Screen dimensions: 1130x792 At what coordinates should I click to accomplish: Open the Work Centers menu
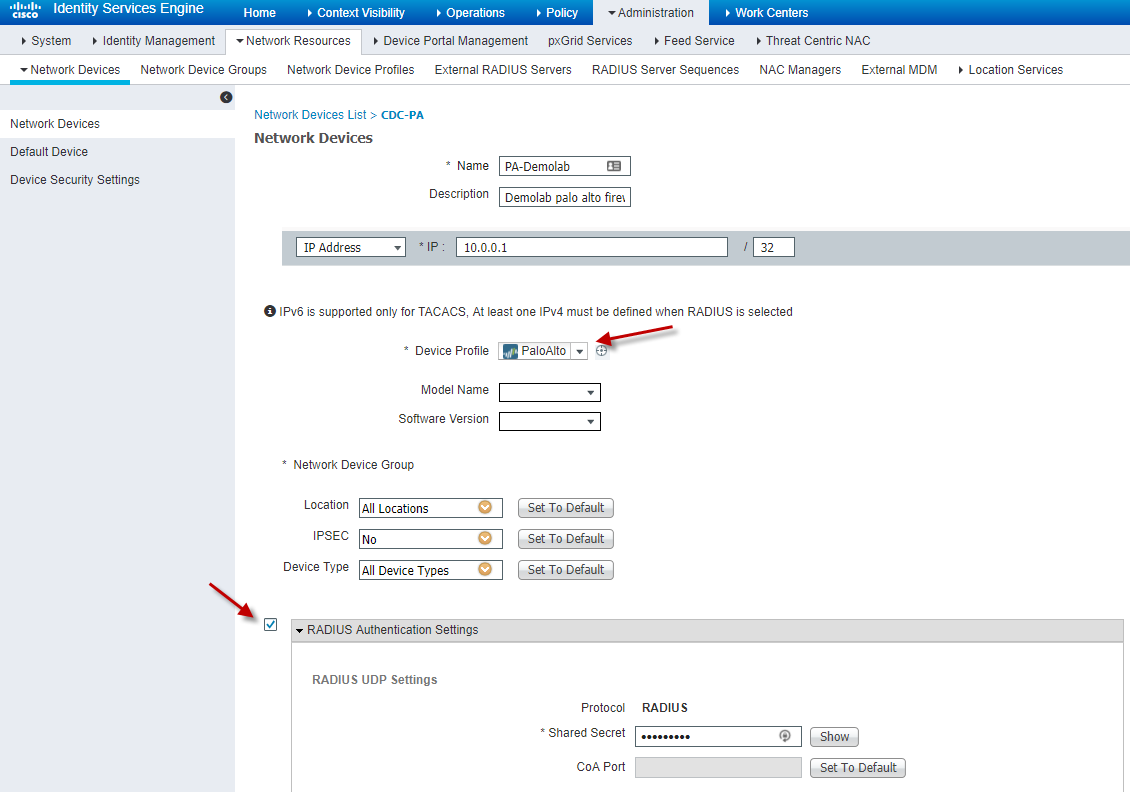766,13
